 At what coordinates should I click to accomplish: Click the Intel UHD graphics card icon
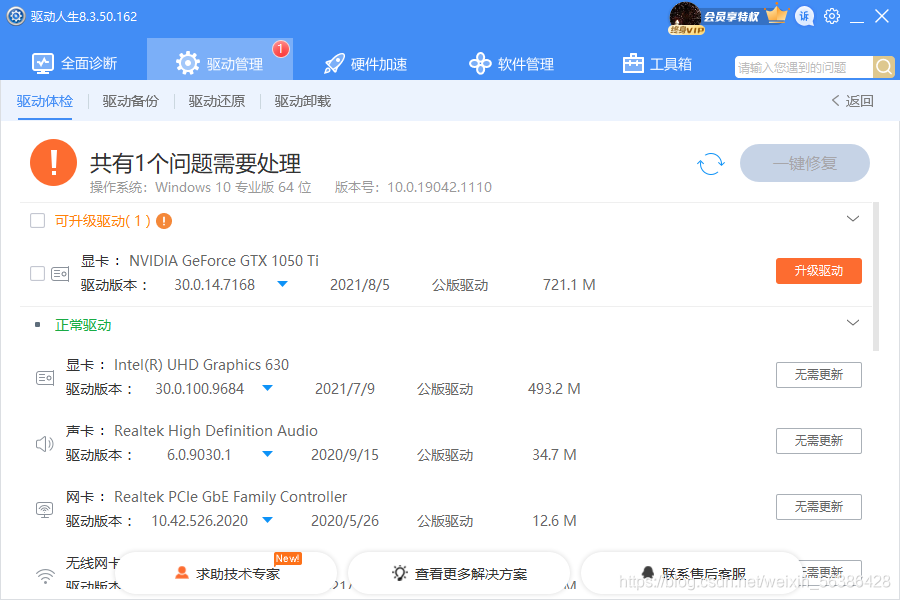[45, 378]
